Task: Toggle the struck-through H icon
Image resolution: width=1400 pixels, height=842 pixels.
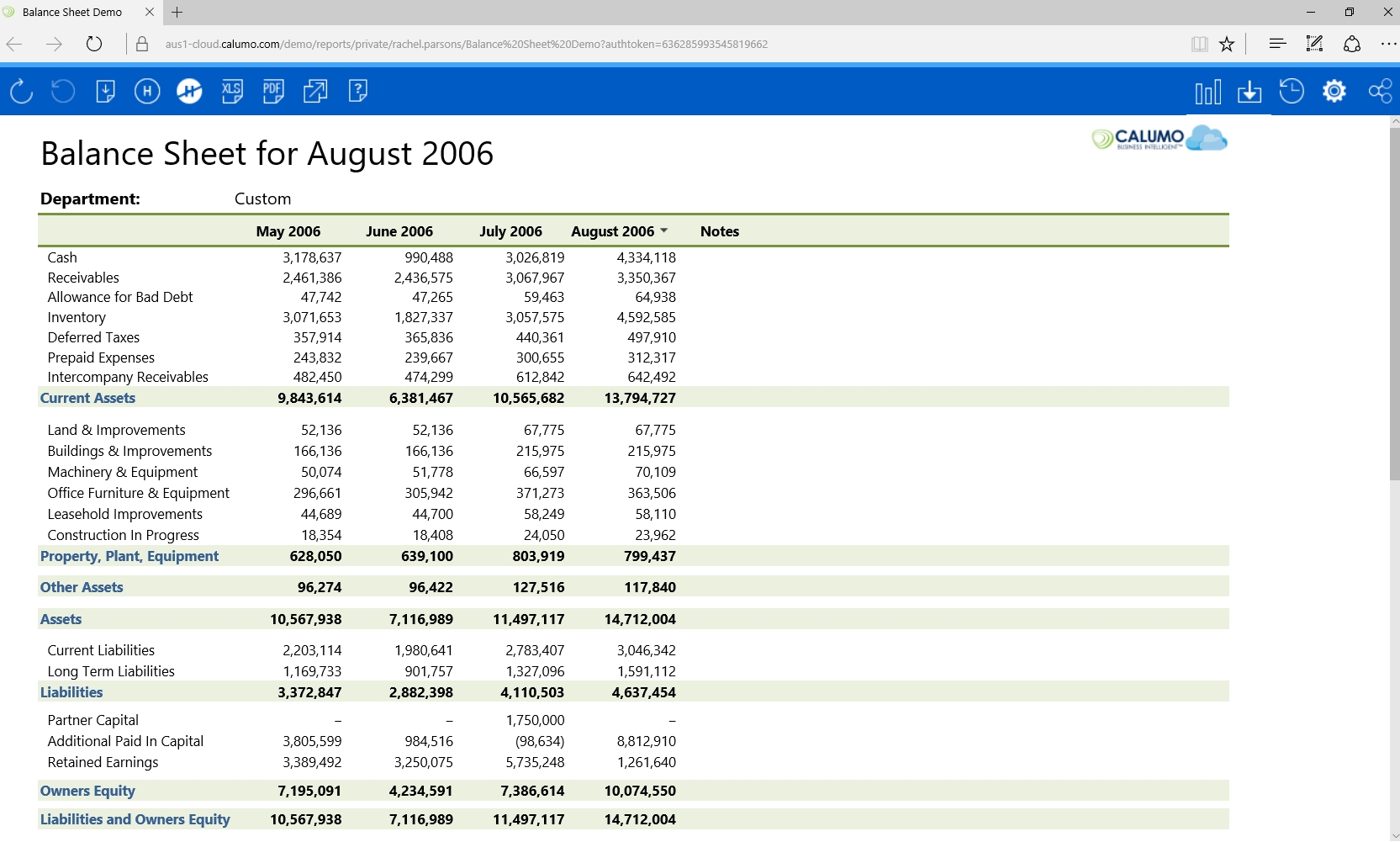Action: 189,91
